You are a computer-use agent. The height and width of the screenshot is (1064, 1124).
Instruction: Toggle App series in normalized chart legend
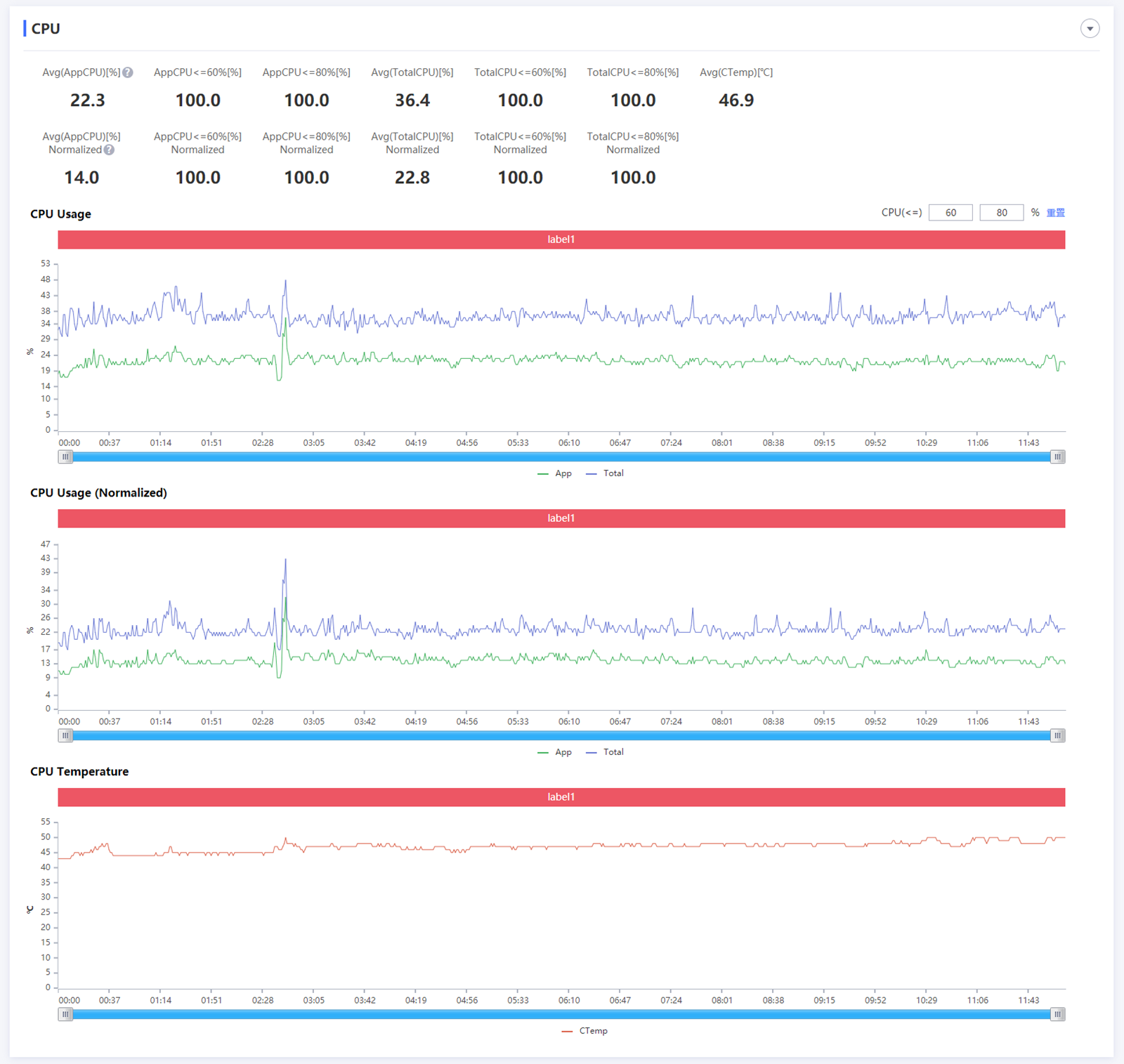click(x=555, y=752)
